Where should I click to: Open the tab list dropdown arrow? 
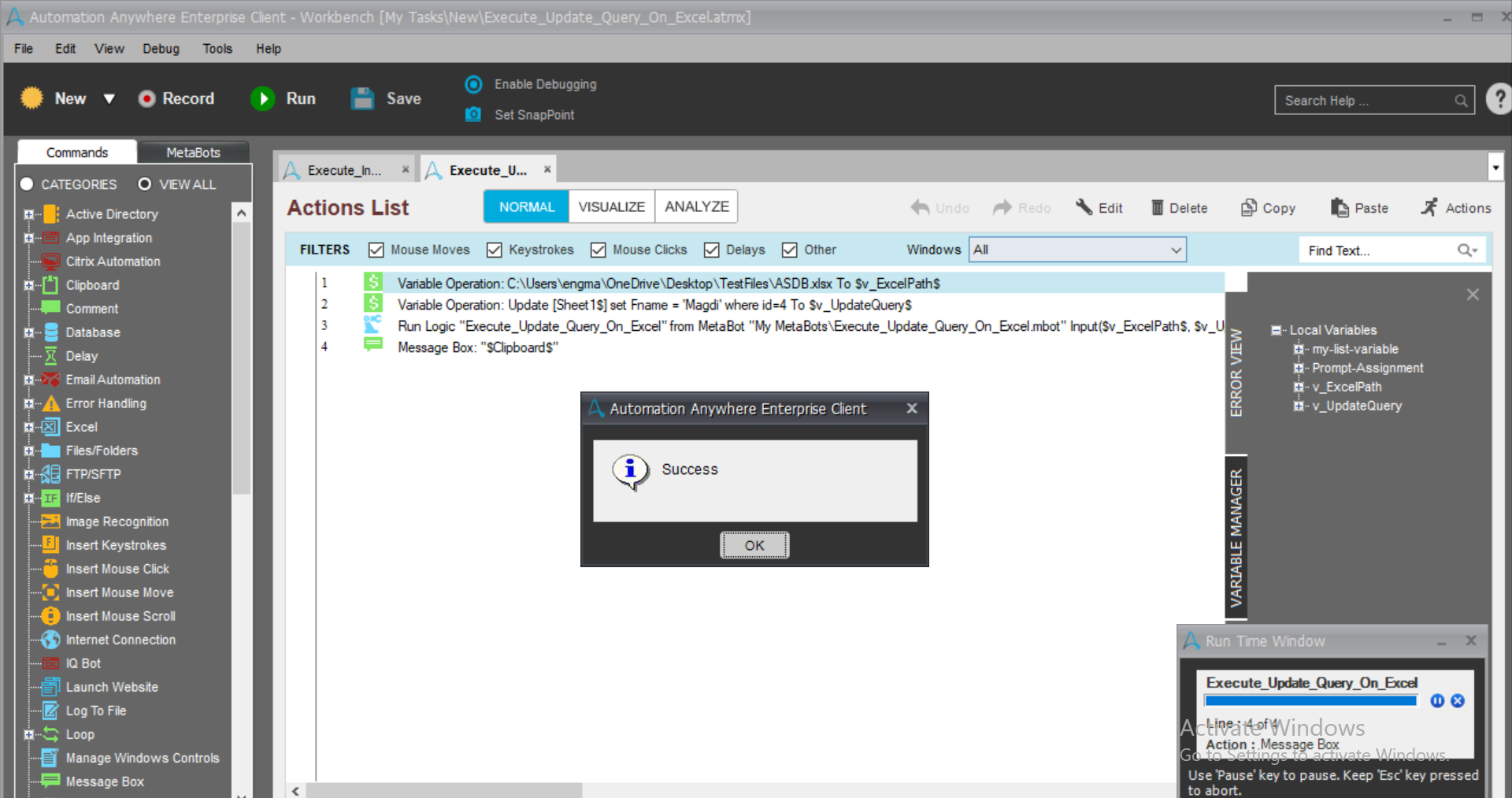pyautogui.click(x=1495, y=168)
